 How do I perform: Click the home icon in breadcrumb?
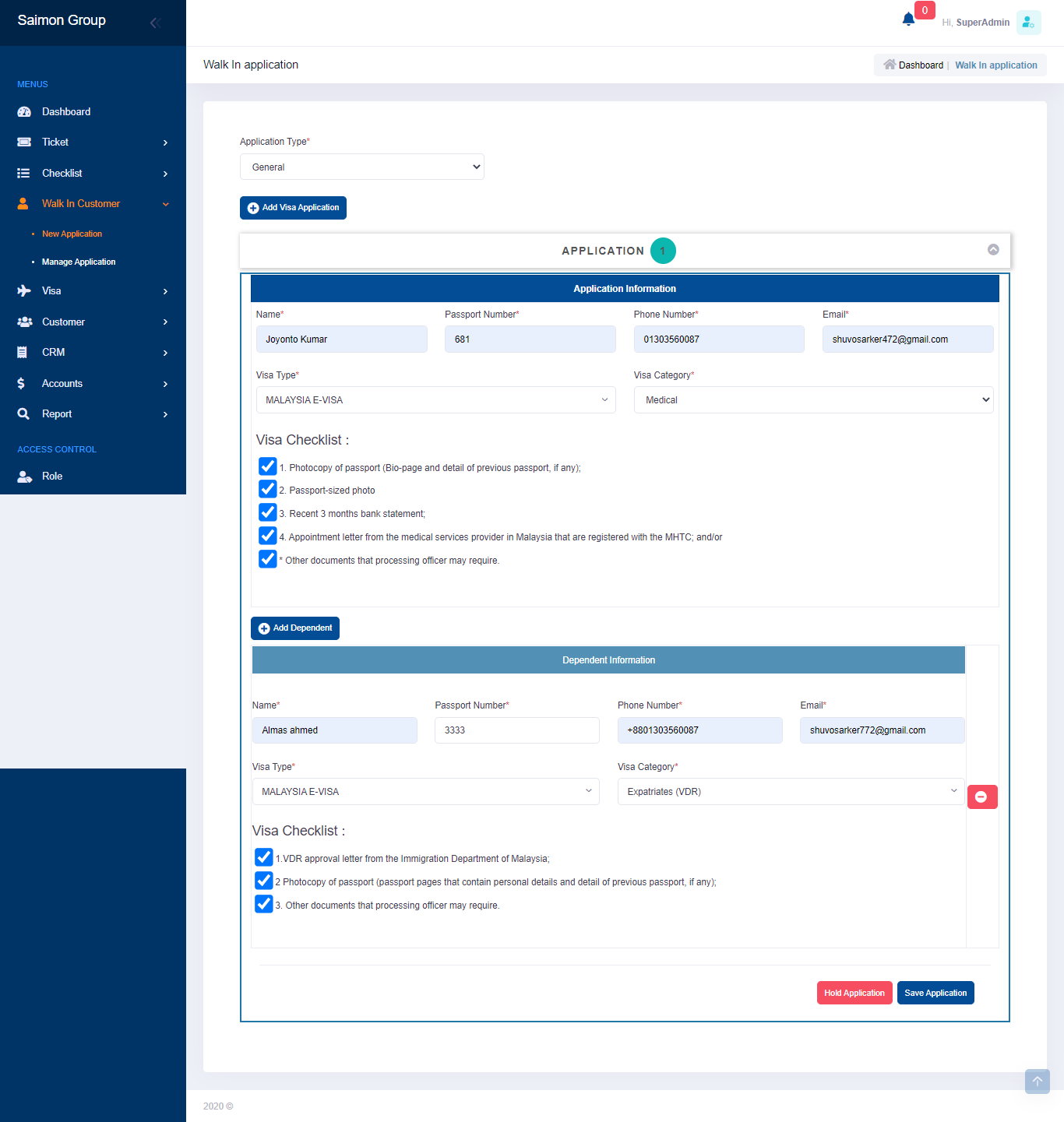[x=890, y=65]
